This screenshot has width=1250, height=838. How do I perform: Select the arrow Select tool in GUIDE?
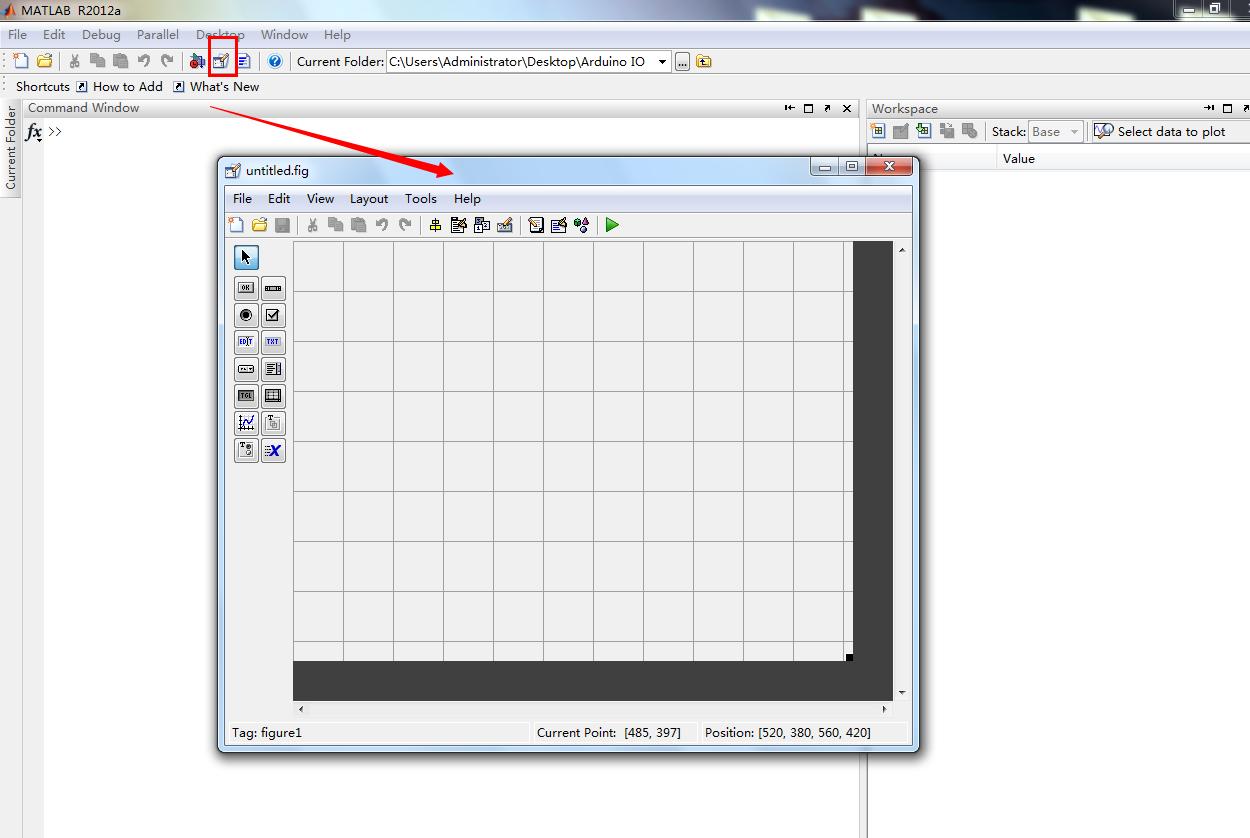pos(246,257)
